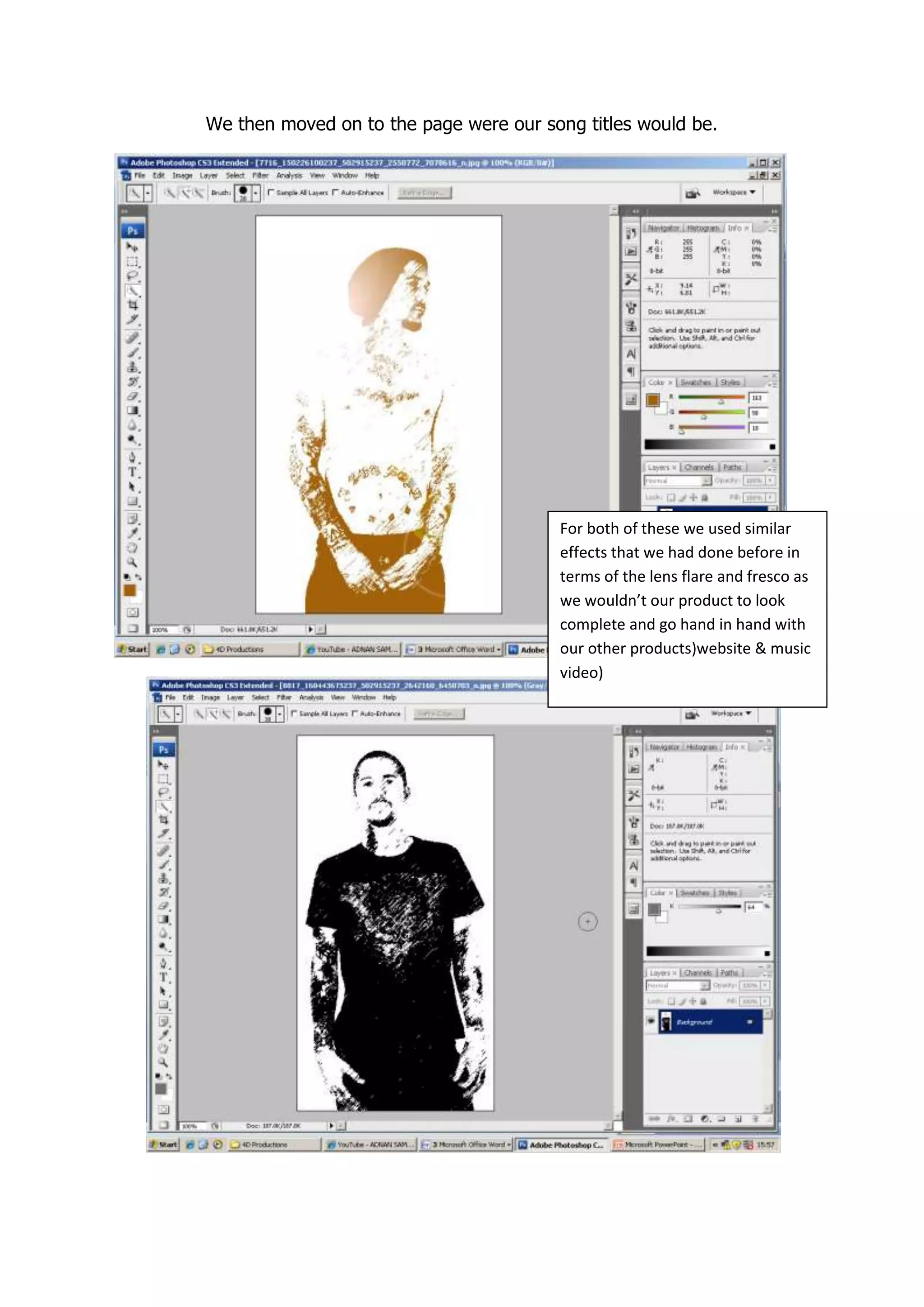
Task: Click Subtract from selection mode in lower options bar
Action: [x=226, y=714]
